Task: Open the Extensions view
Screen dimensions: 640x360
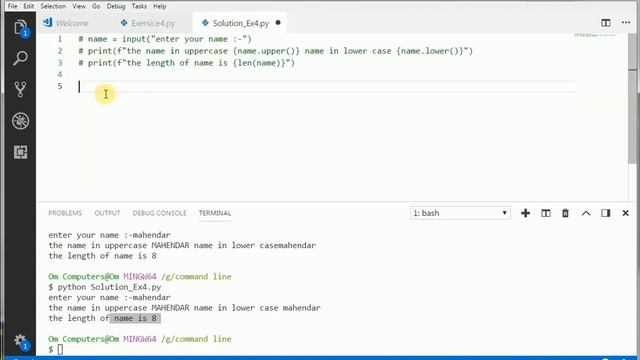Action: pos(20,152)
